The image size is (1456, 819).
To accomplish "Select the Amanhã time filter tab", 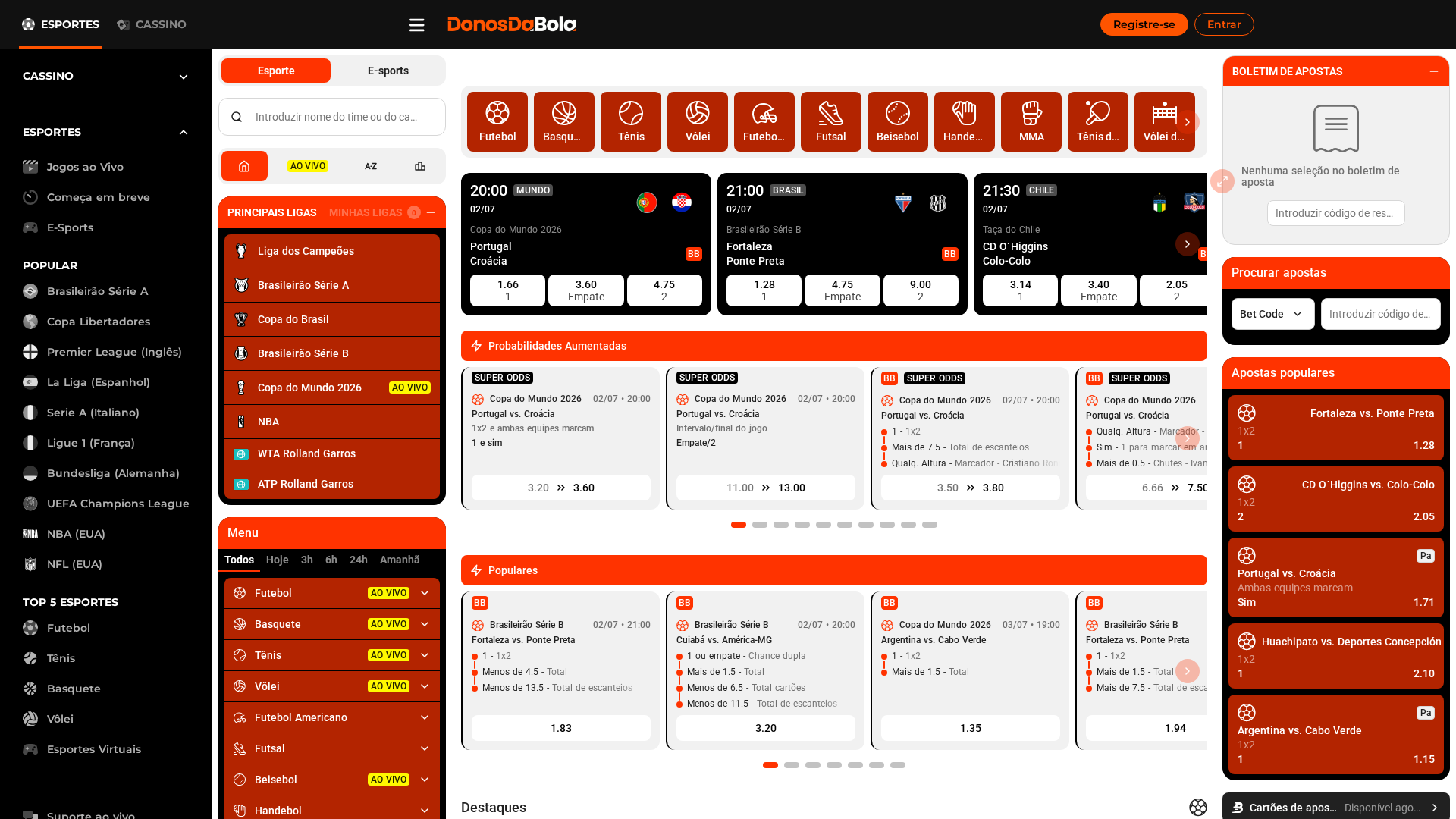I will point(400,560).
